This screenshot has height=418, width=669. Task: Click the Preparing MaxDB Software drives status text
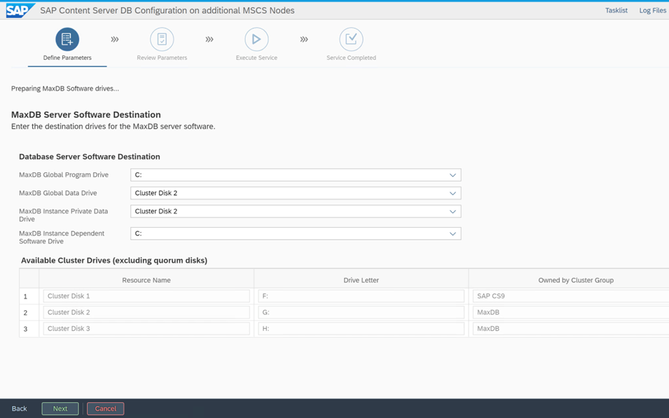[x=65, y=89]
